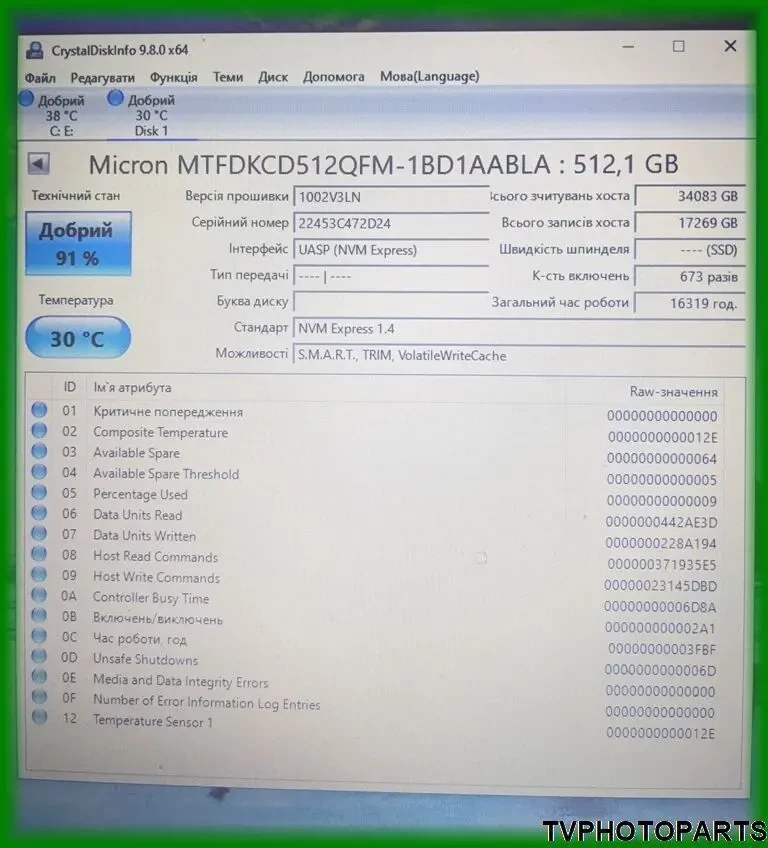Click the serial number field 22453C472D24
The image size is (768, 848).
point(391,223)
